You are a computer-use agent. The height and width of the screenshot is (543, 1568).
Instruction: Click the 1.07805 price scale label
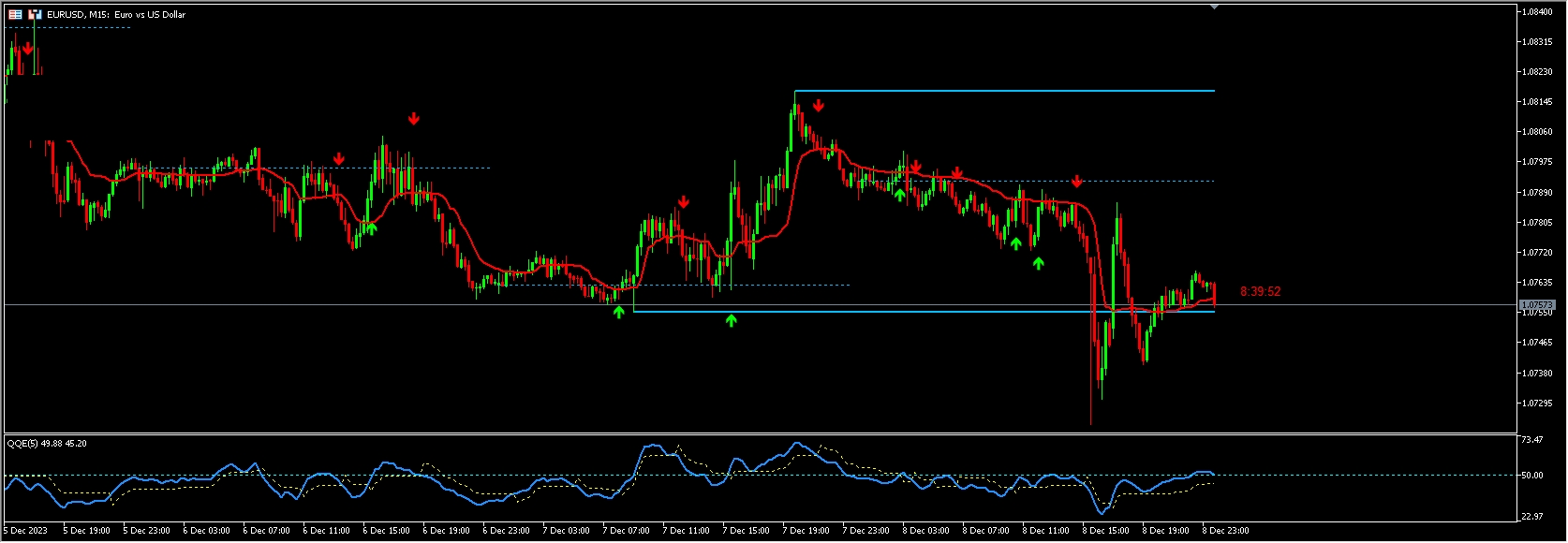tap(1537, 222)
